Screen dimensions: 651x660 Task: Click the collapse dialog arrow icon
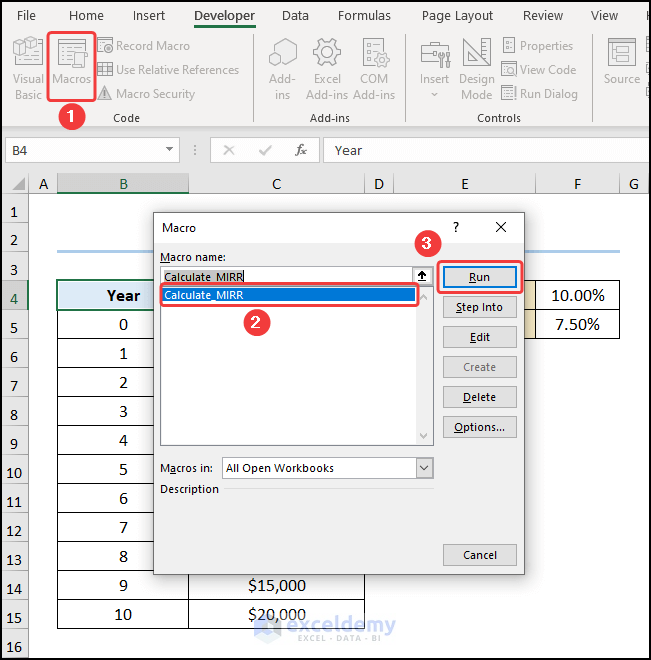coord(422,276)
